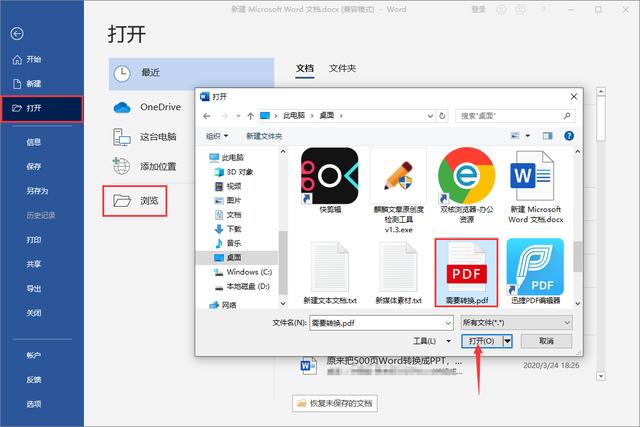640x427 pixels.
Task: Go back with the Backstage back arrow
Action: pyautogui.click(x=17, y=33)
